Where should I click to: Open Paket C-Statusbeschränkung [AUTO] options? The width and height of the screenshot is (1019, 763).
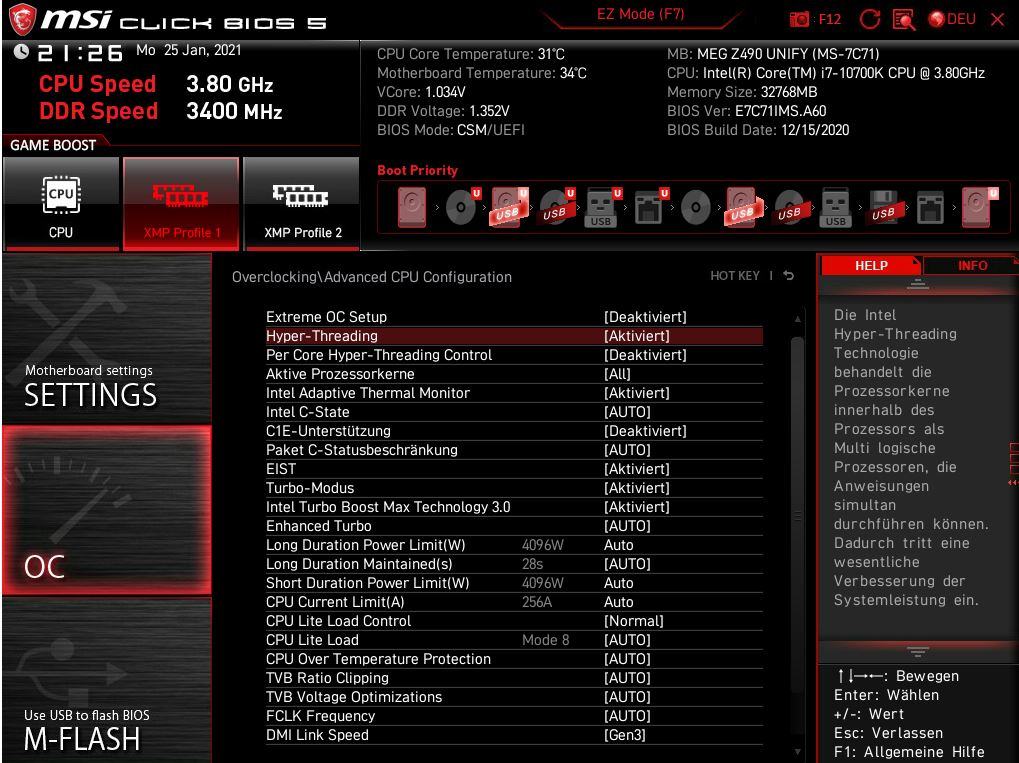pyautogui.click(x=513, y=450)
